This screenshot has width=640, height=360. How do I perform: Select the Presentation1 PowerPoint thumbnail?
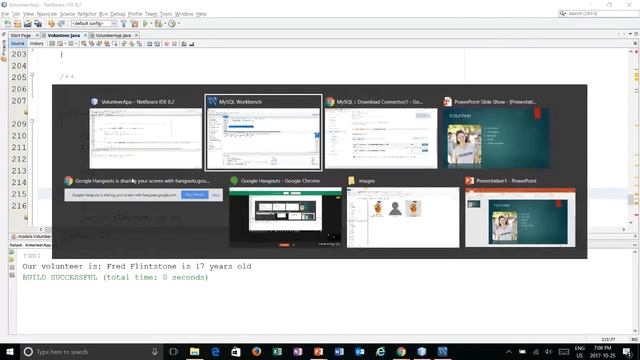(x=520, y=212)
